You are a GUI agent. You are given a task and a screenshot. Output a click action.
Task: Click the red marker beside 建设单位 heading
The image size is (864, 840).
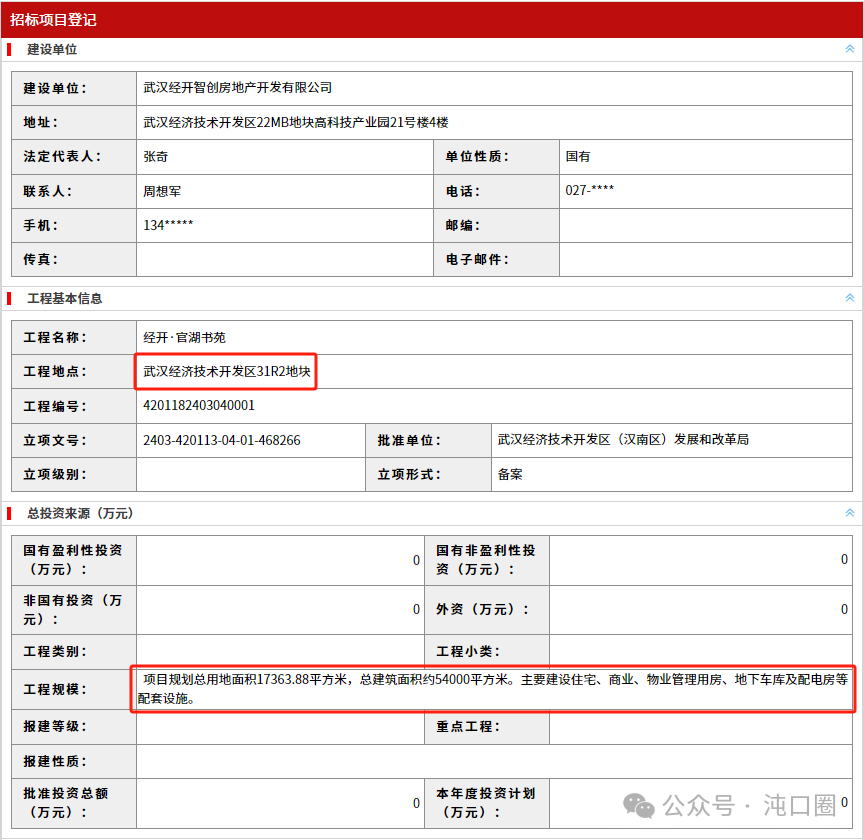[x=10, y=49]
